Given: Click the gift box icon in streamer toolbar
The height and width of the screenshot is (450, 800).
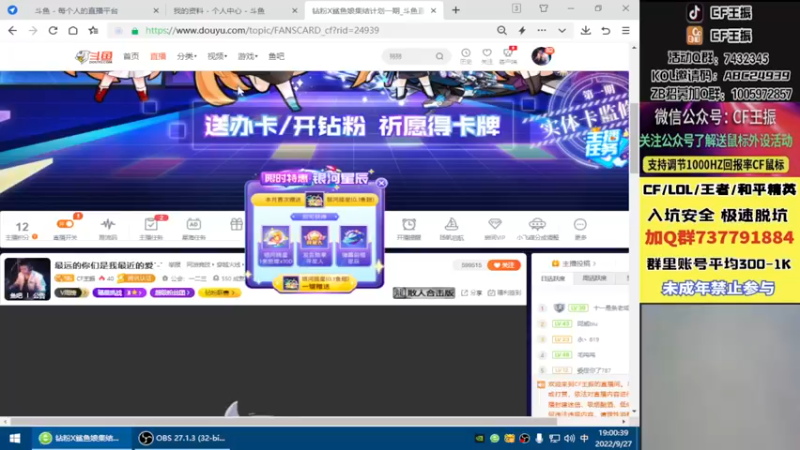Looking at the screenshot, I should point(236,224).
